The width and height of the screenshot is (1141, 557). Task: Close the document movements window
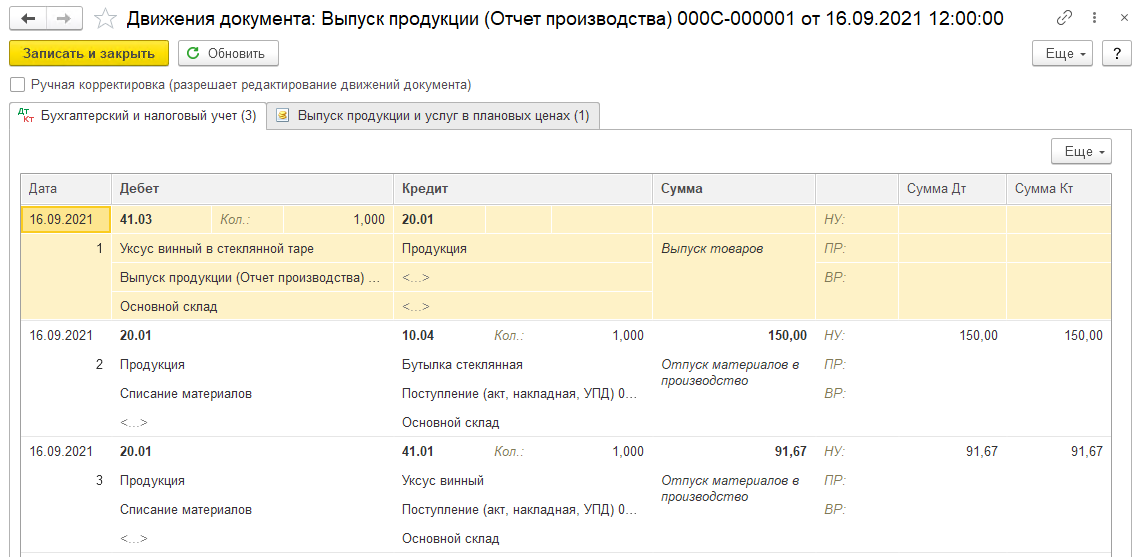coord(1124,17)
